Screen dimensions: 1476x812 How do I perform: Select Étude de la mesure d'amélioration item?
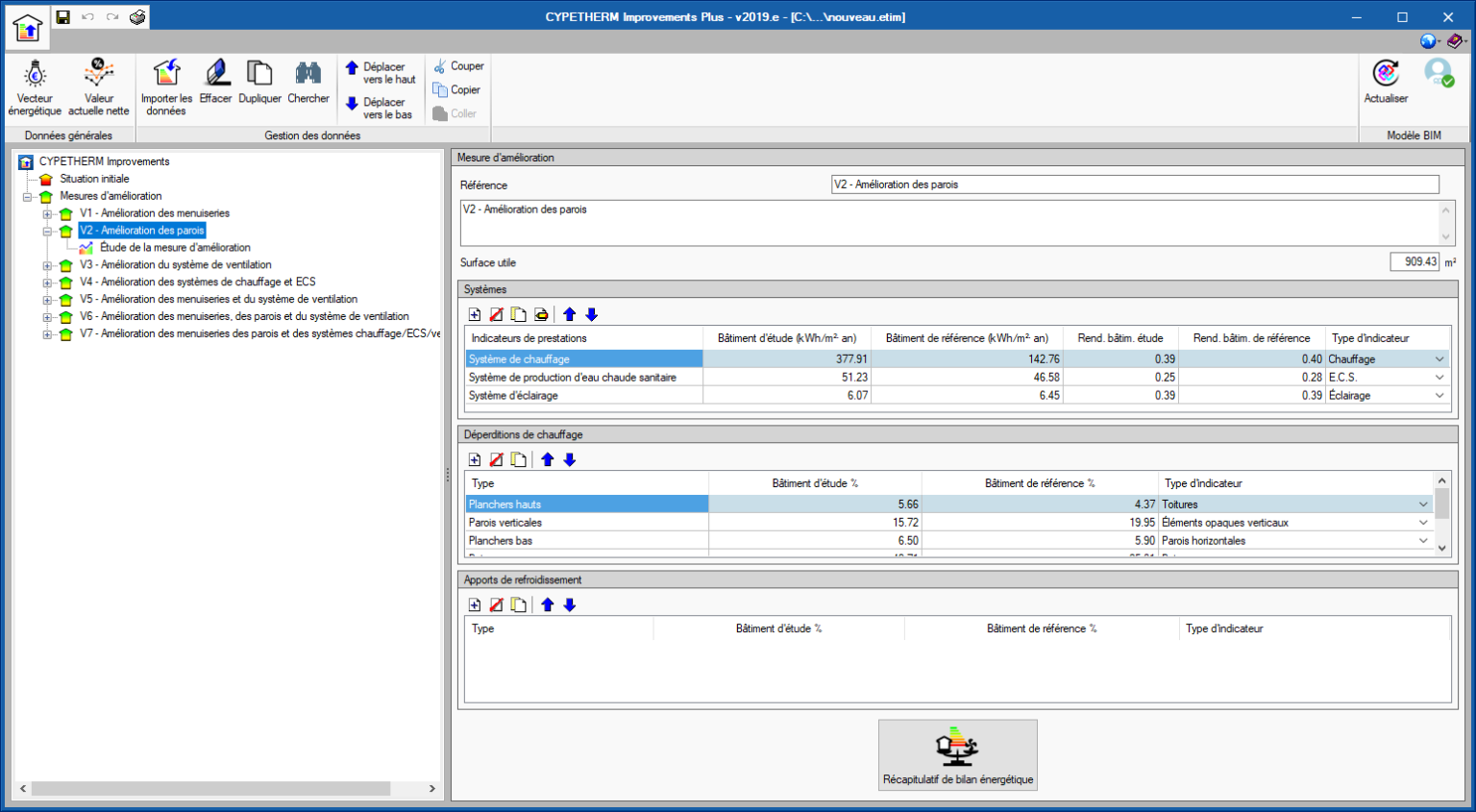pos(175,248)
